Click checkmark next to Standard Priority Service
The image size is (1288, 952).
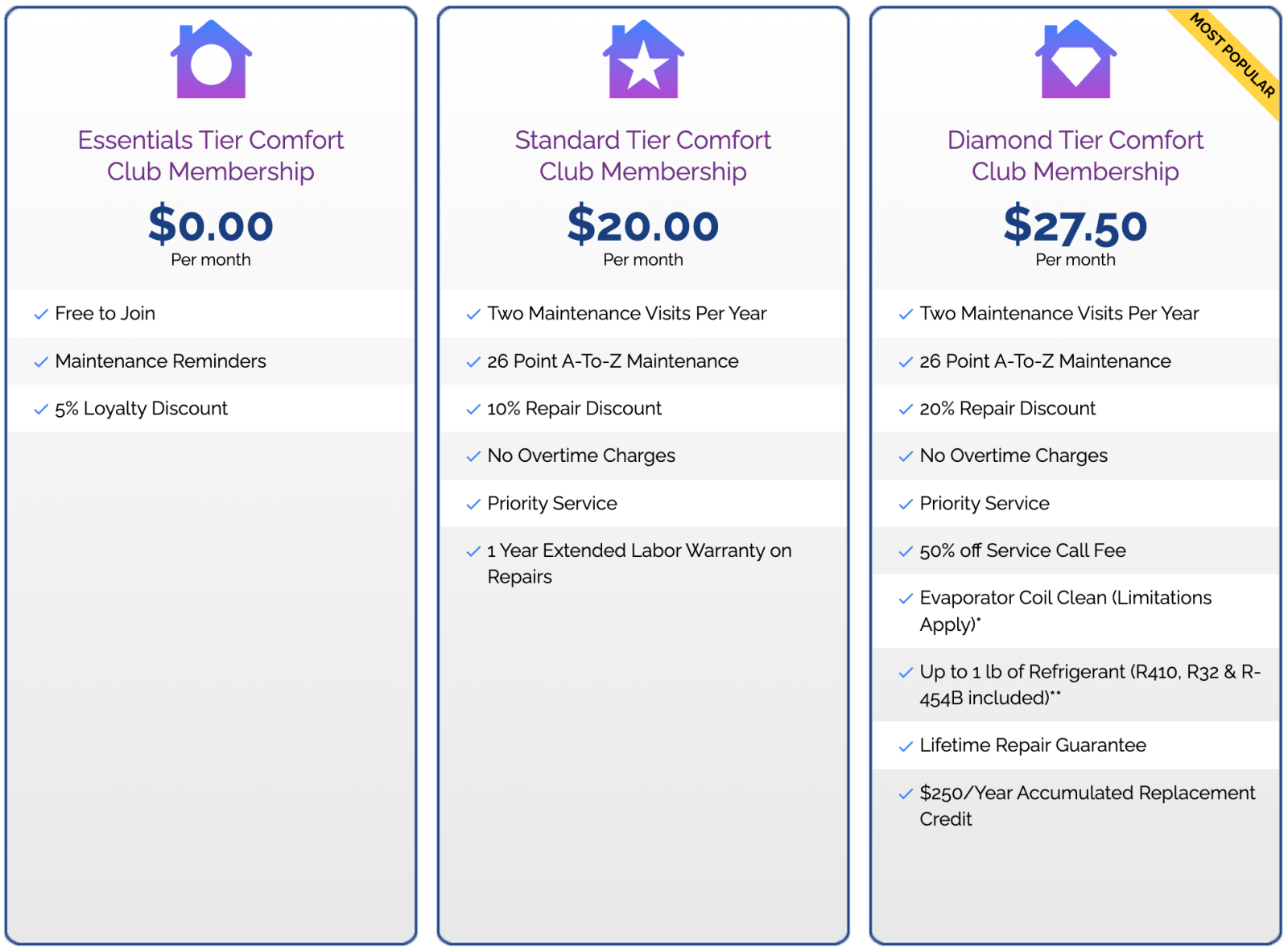(473, 505)
